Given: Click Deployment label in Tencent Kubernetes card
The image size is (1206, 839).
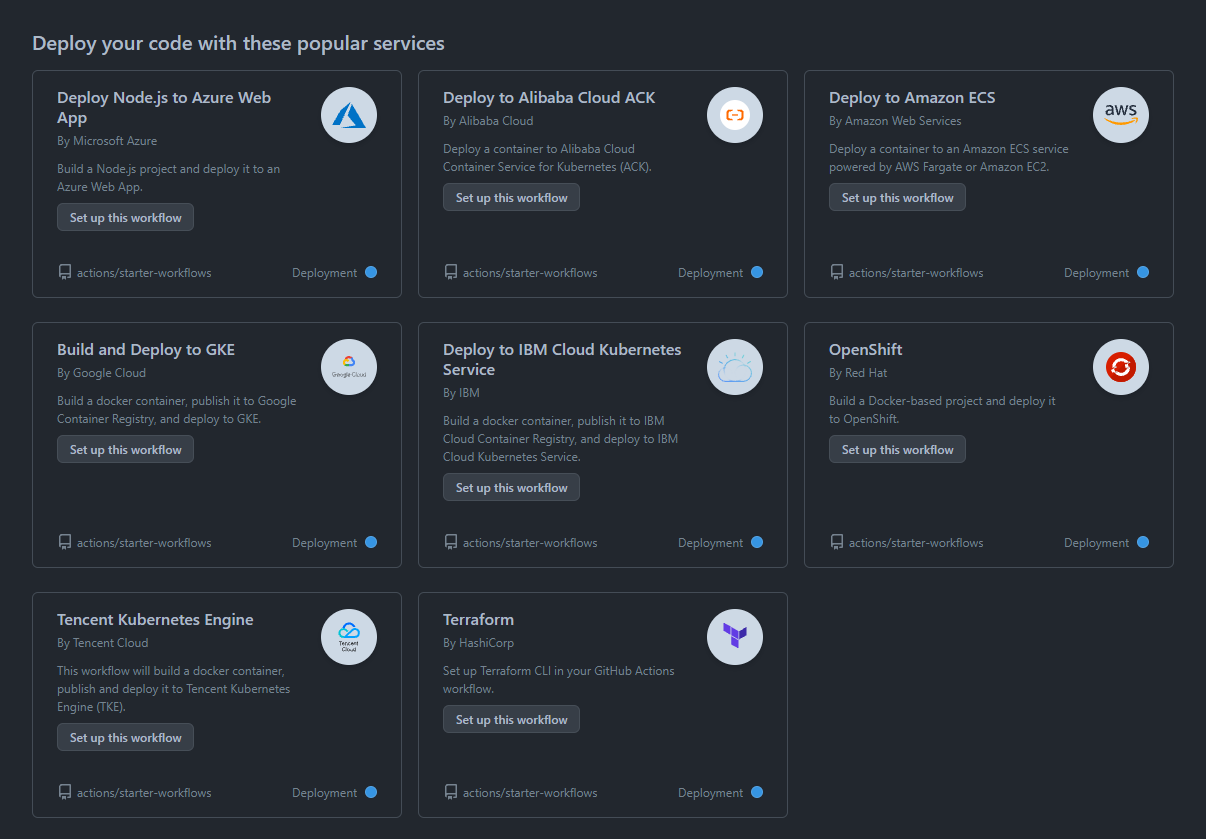Looking at the screenshot, I should 324,793.
